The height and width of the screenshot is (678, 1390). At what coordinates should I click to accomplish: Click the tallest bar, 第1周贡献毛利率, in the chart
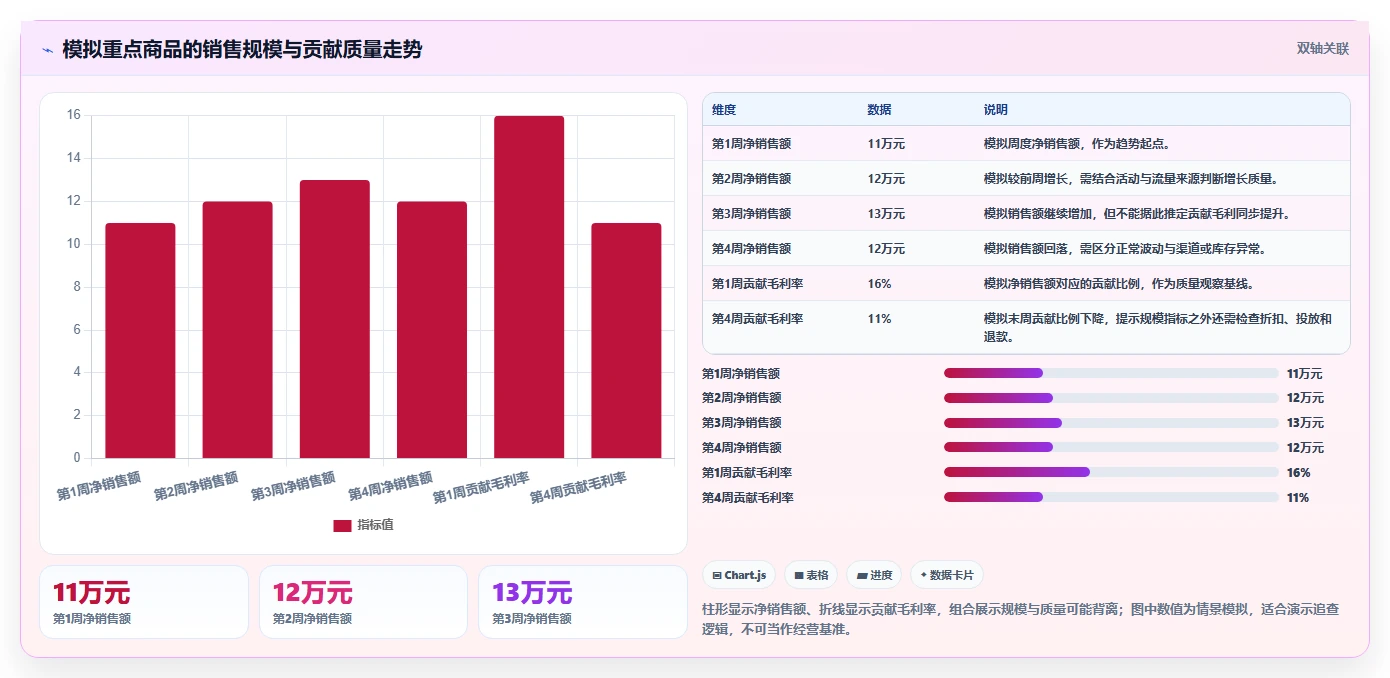[x=529, y=287]
